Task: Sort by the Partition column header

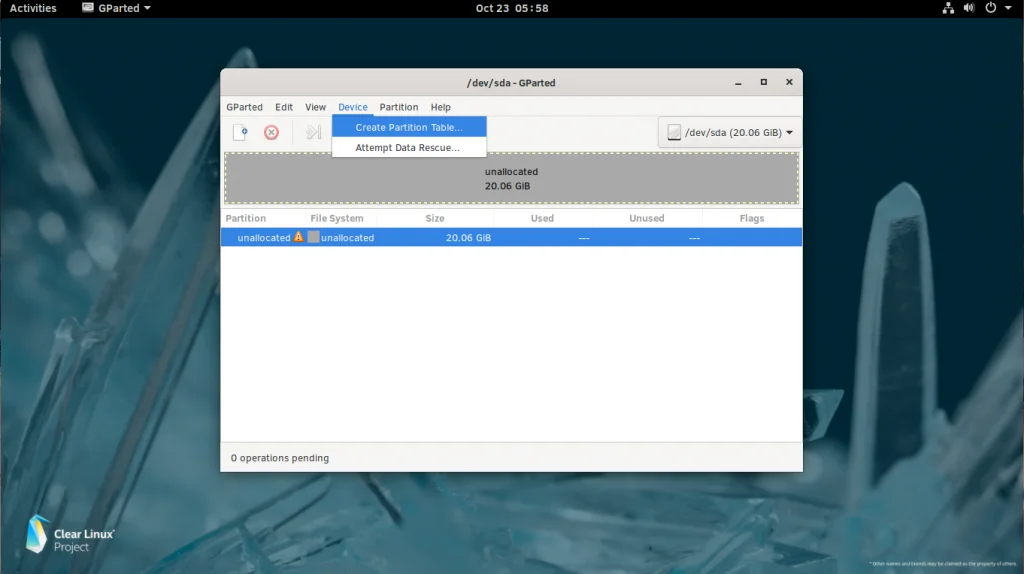Action: click(263, 218)
